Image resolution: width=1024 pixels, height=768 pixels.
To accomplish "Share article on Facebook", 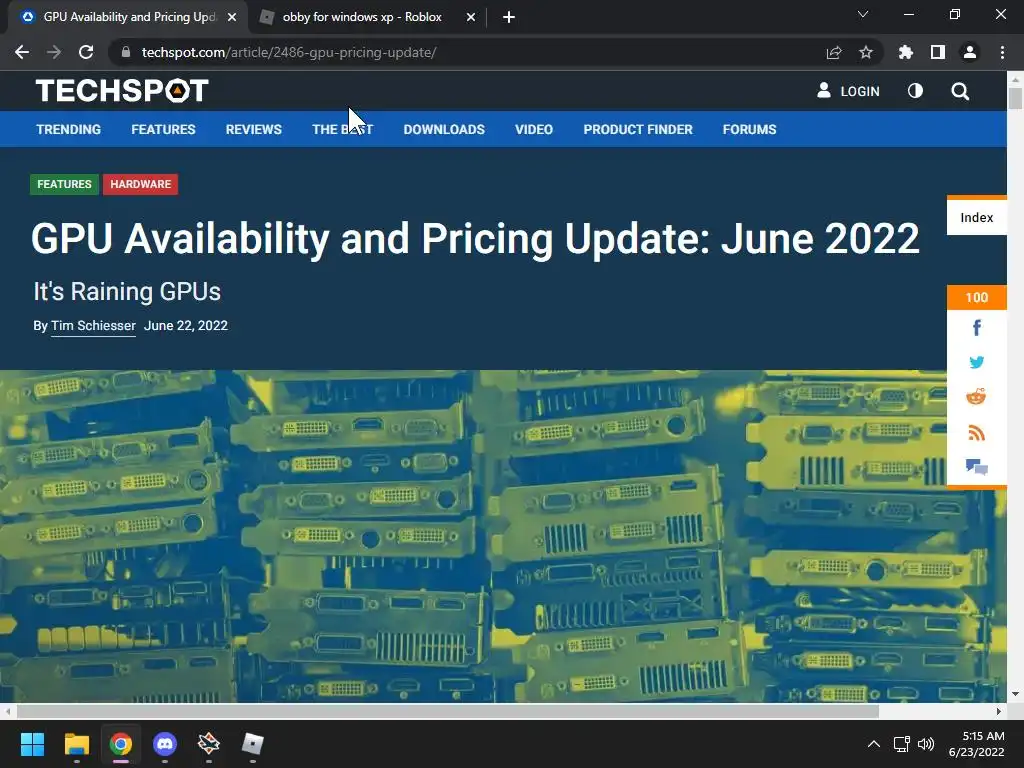I will pos(977,327).
